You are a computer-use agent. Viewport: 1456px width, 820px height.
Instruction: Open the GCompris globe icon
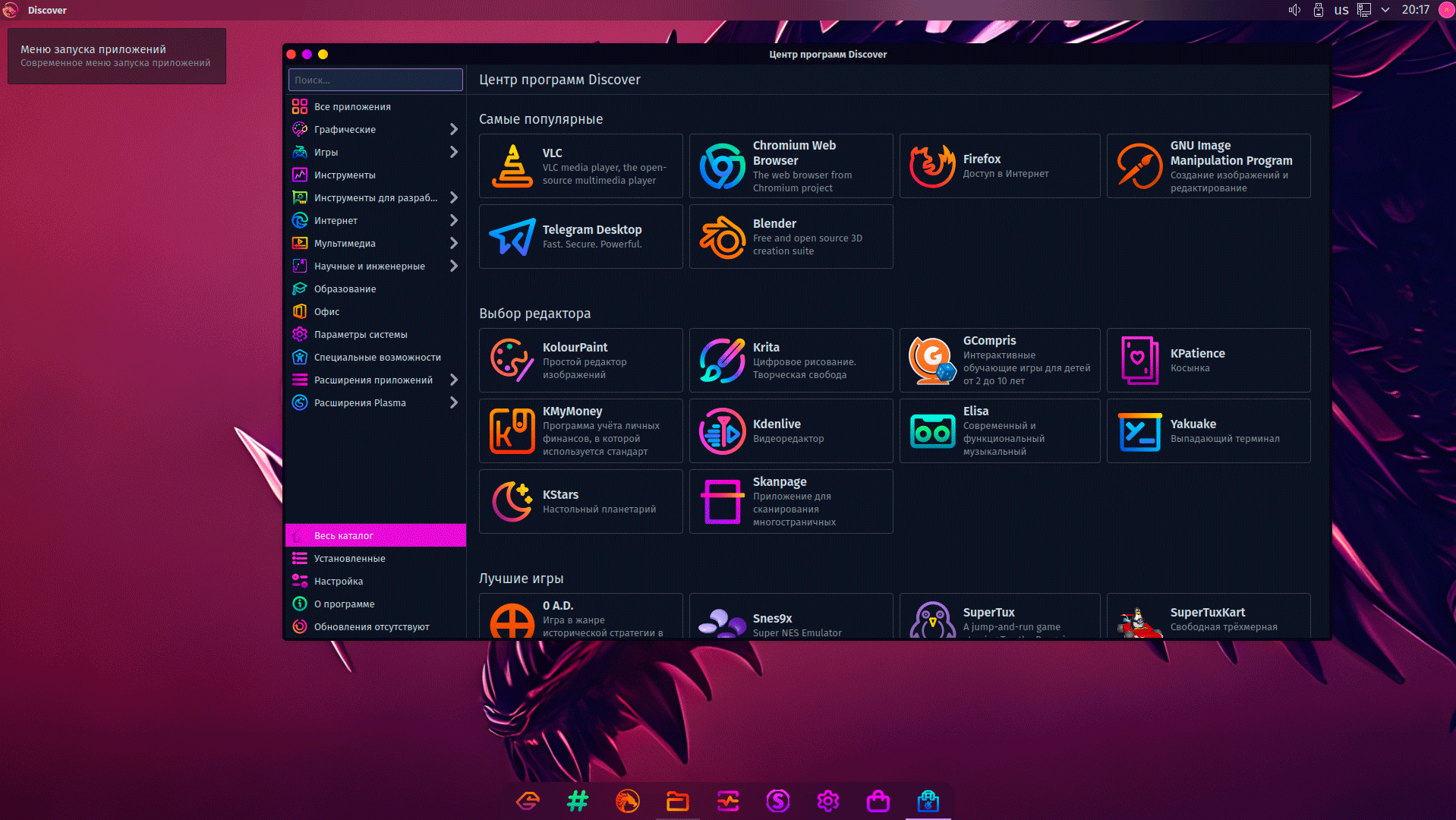tap(933, 361)
